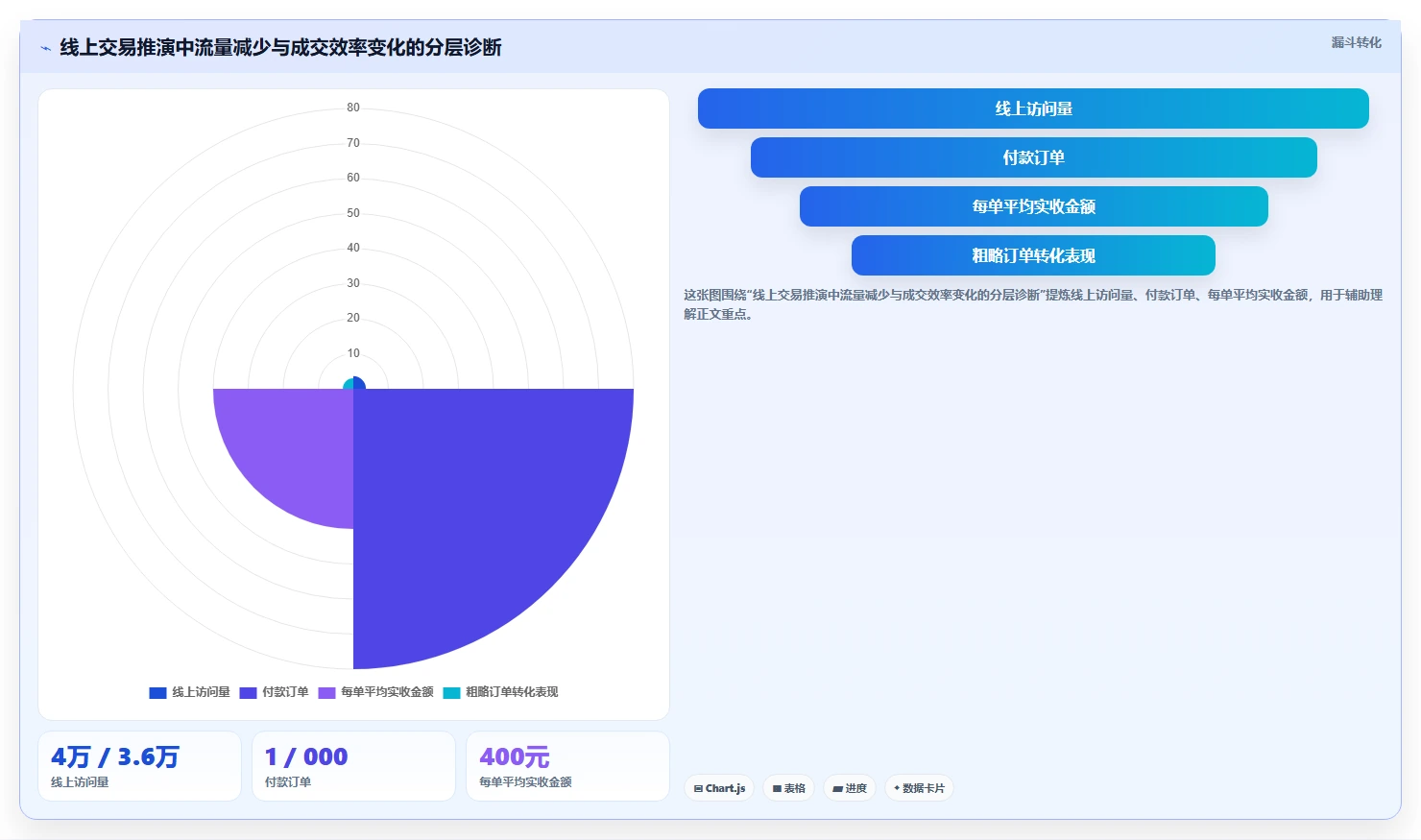This screenshot has width=1421, height=840.
Task: Click the 进度 tag chip
Action: click(850, 788)
